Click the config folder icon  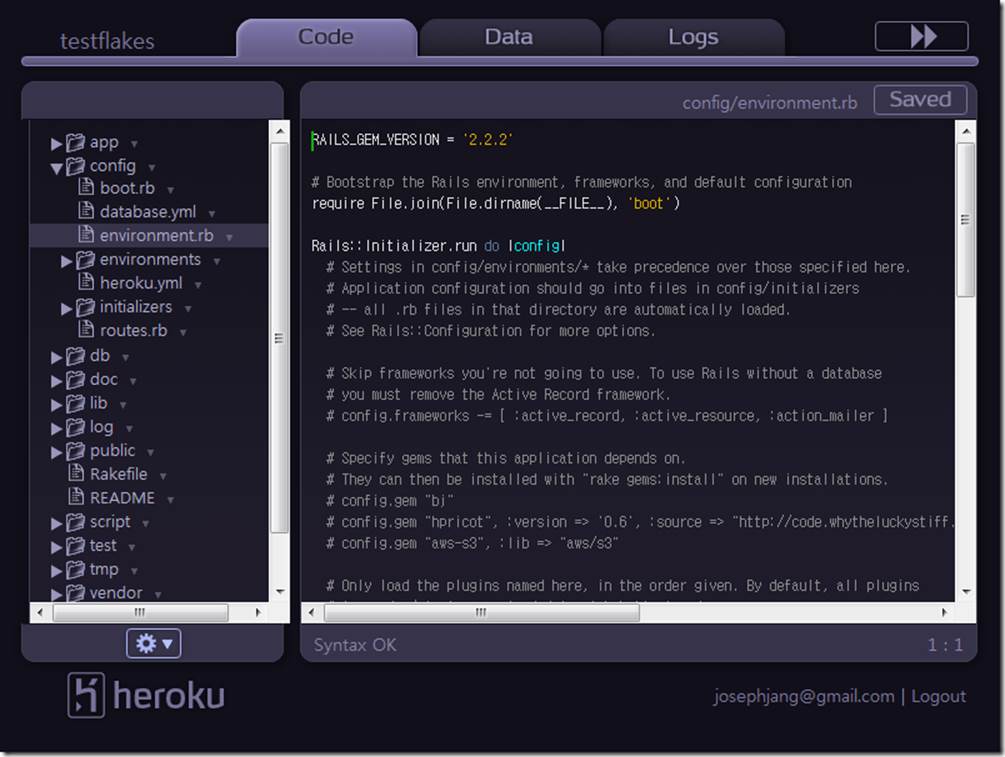pyautogui.click(x=75, y=165)
